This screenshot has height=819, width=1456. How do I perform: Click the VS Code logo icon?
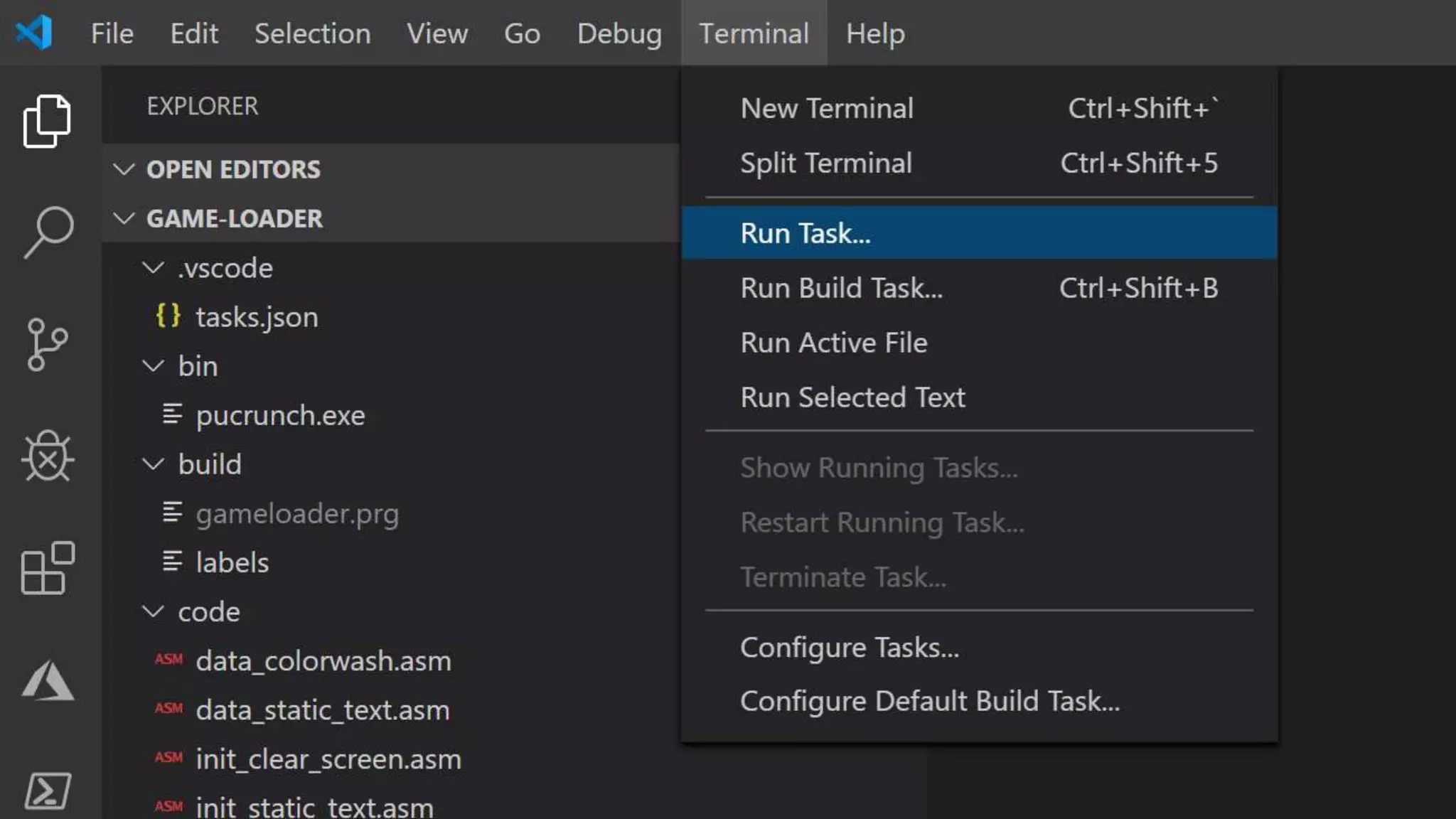[34, 33]
